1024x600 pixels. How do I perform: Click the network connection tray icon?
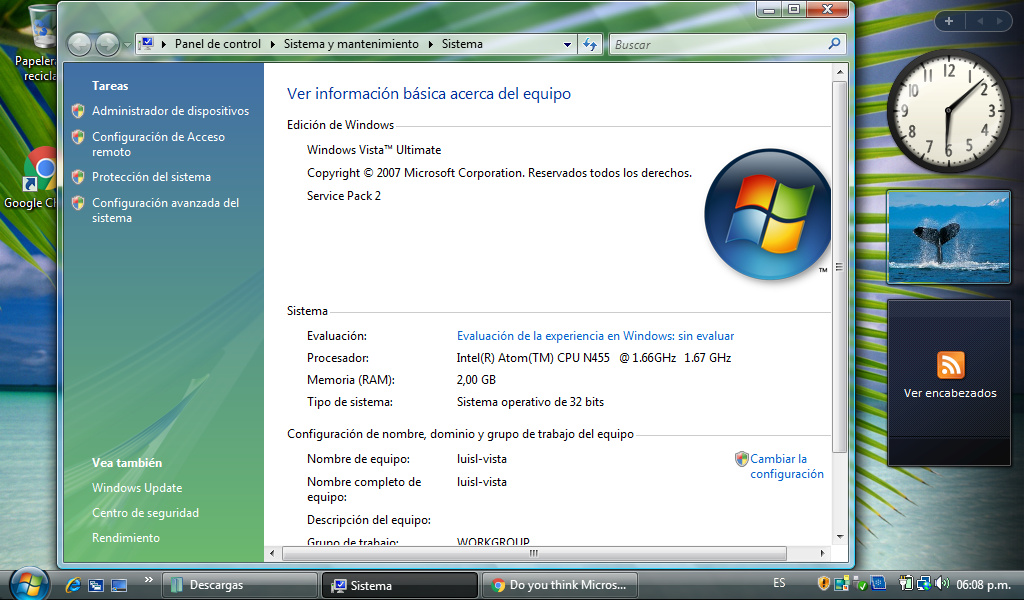[924, 583]
